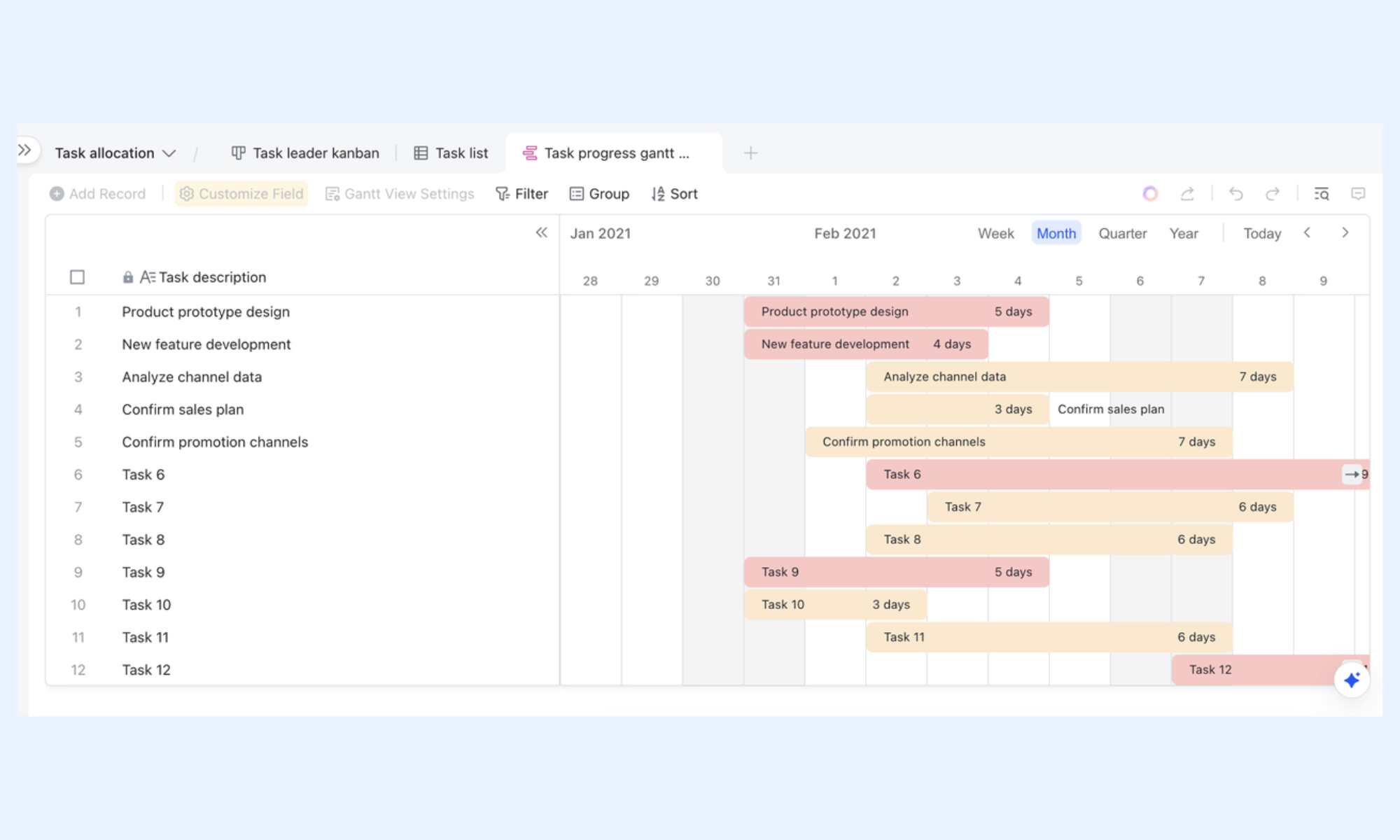Click the colorful circle icon in toolbar
This screenshot has width=1400, height=840.
point(1150,194)
